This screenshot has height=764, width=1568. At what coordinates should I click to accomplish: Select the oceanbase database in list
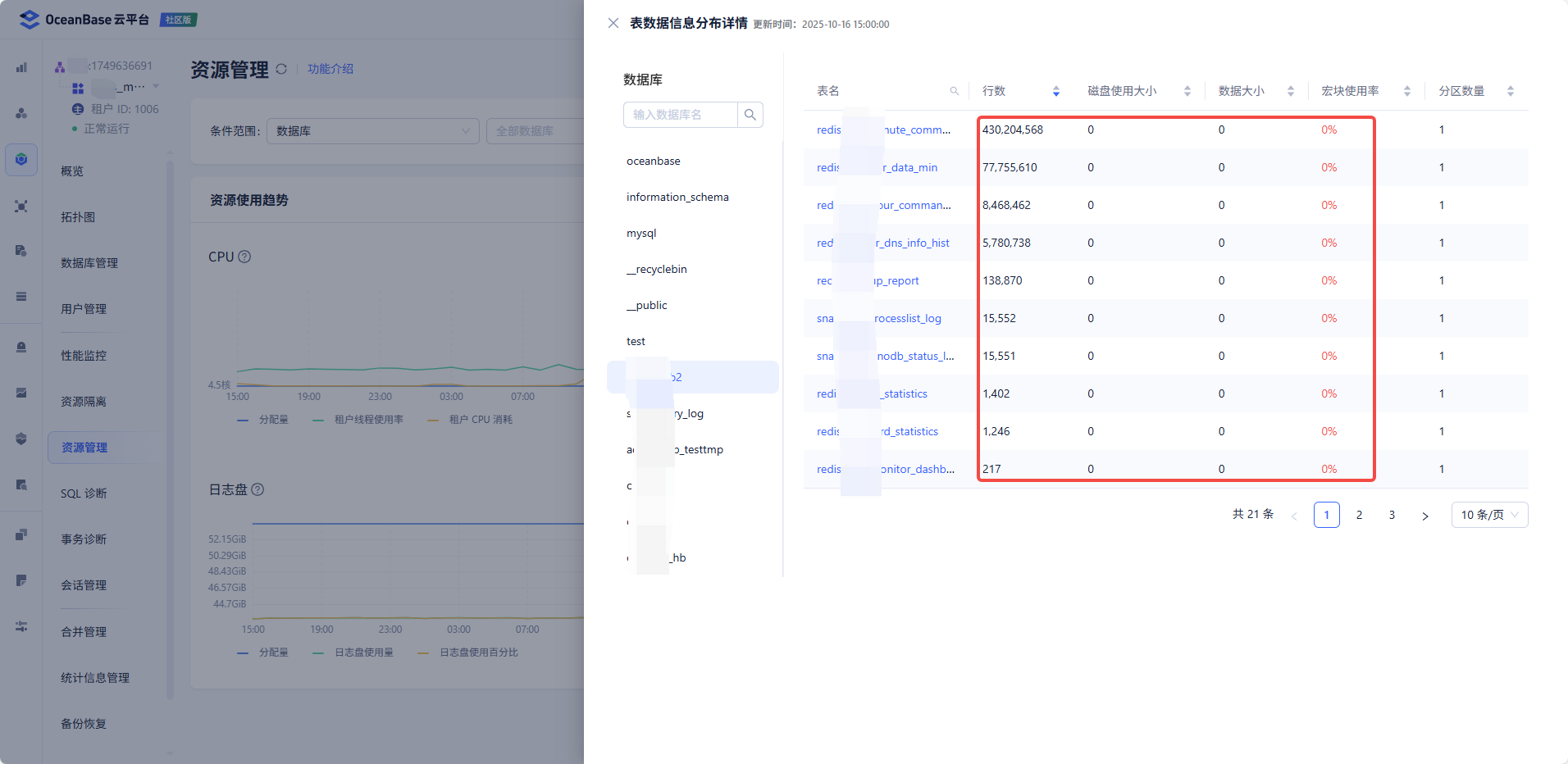(654, 161)
